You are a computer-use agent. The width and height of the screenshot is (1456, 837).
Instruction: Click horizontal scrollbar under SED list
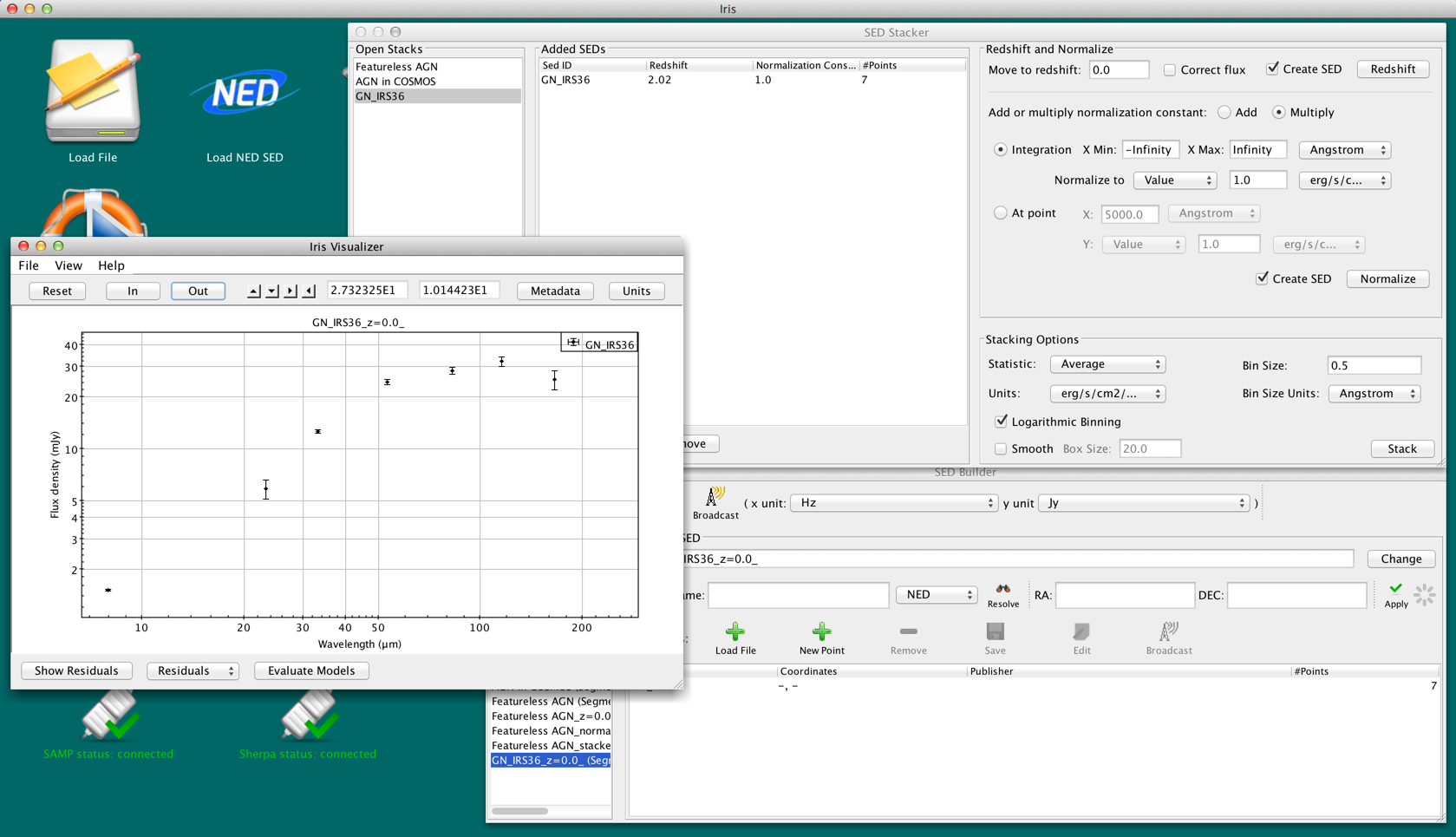(x=520, y=811)
